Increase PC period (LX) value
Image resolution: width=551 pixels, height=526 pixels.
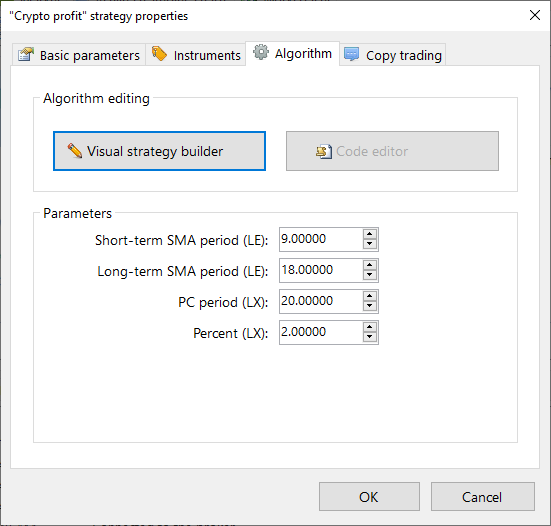coord(370,296)
